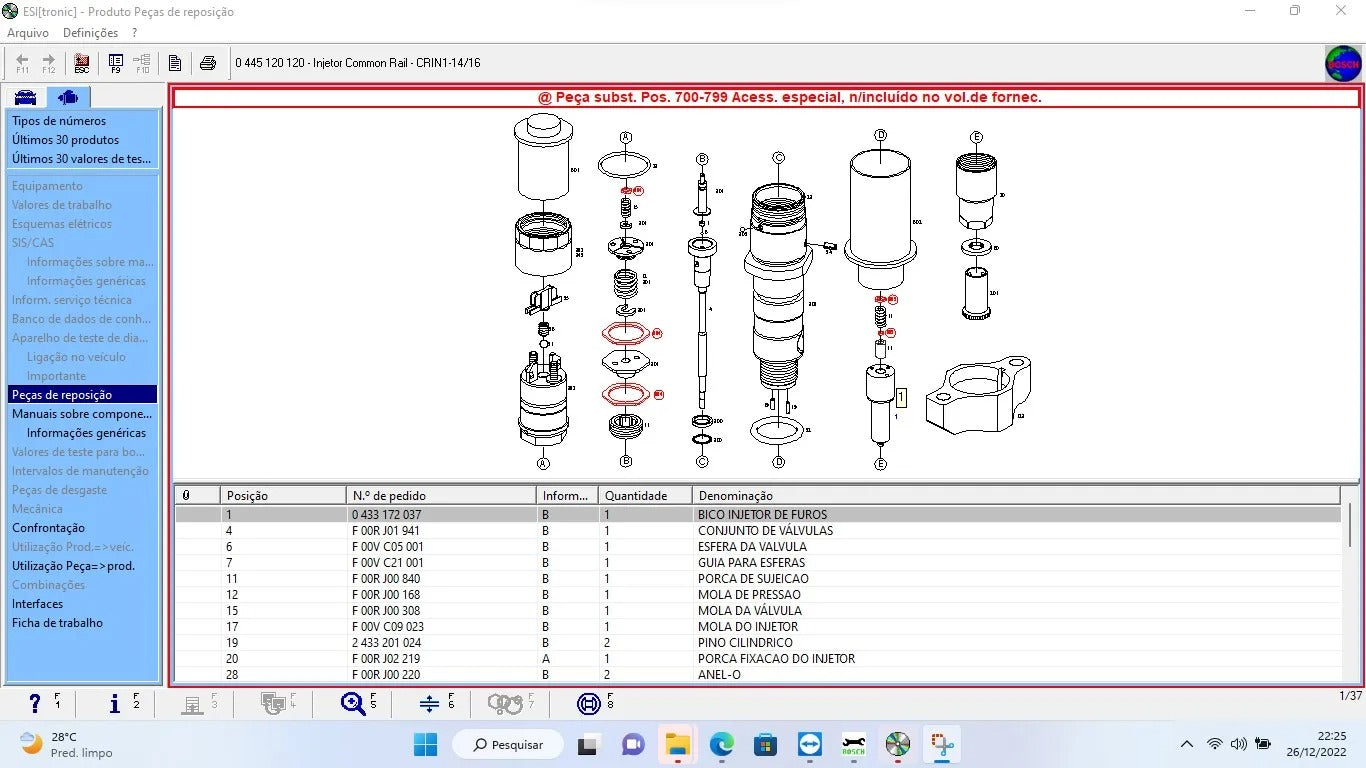This screenshot has width=1366, height=768.
Task: Open the Arquivo menu
Action: [x=28, y=33]
